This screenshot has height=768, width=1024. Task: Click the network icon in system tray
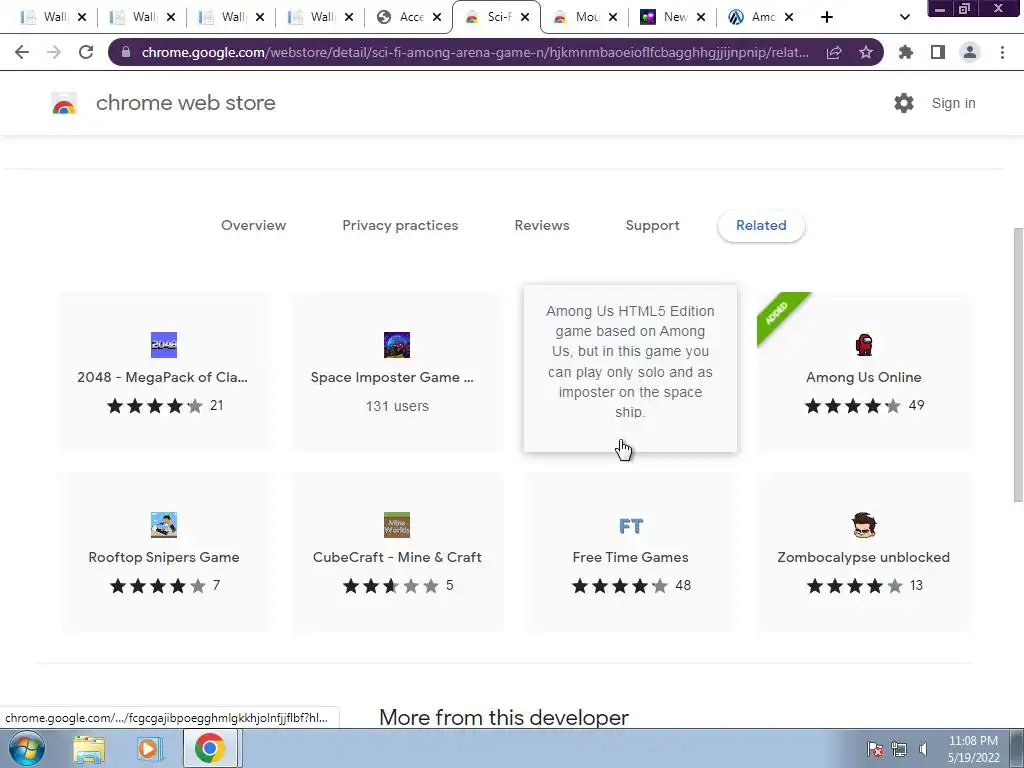click(x=899, y=750)
